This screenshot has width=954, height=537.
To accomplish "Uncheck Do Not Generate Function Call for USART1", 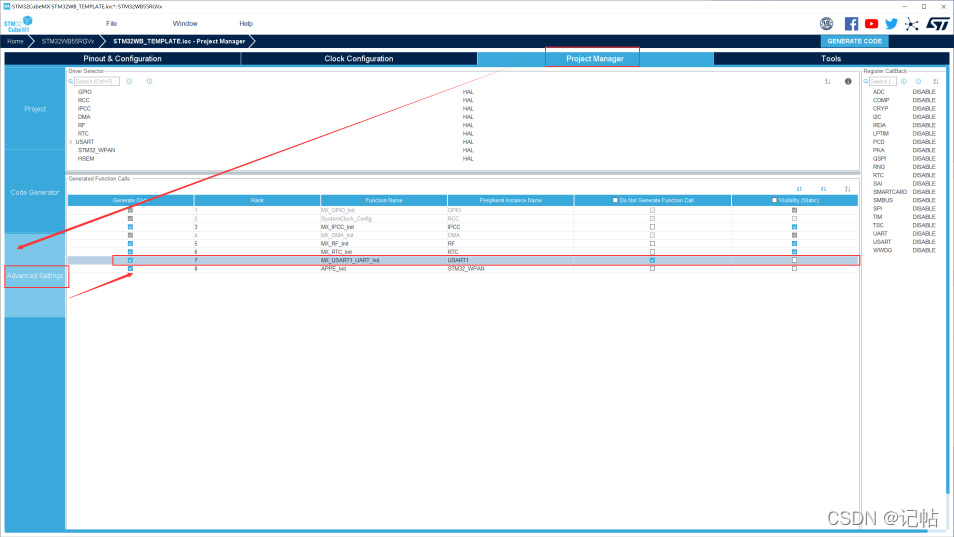I will [652, 260].
